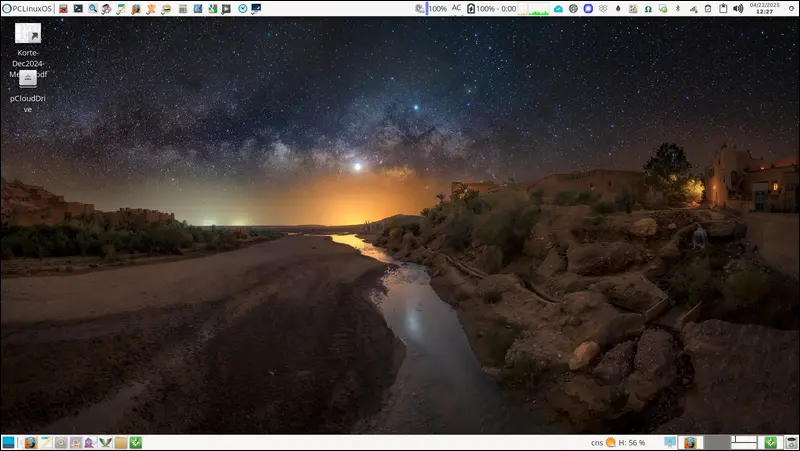Viewport: 800px width, 451px height.
Task: Open the blue clock launcher in top panel
Action: click(243, 9)
